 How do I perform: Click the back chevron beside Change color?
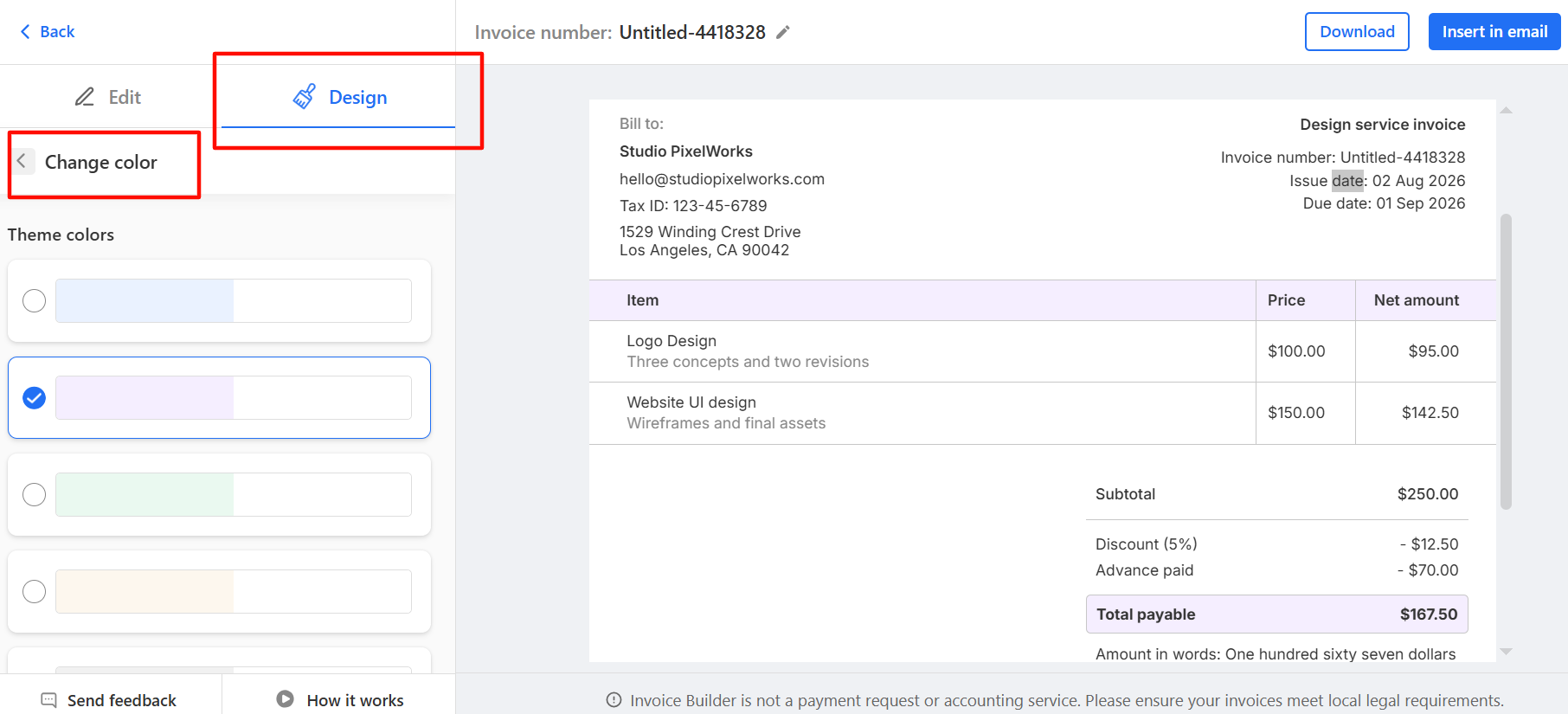tap(22, 161)
